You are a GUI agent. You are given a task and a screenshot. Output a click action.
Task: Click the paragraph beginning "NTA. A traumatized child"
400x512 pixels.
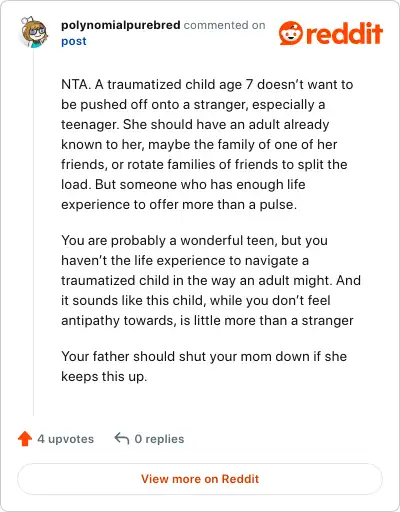pyautogui.click(x=207, y=144)
